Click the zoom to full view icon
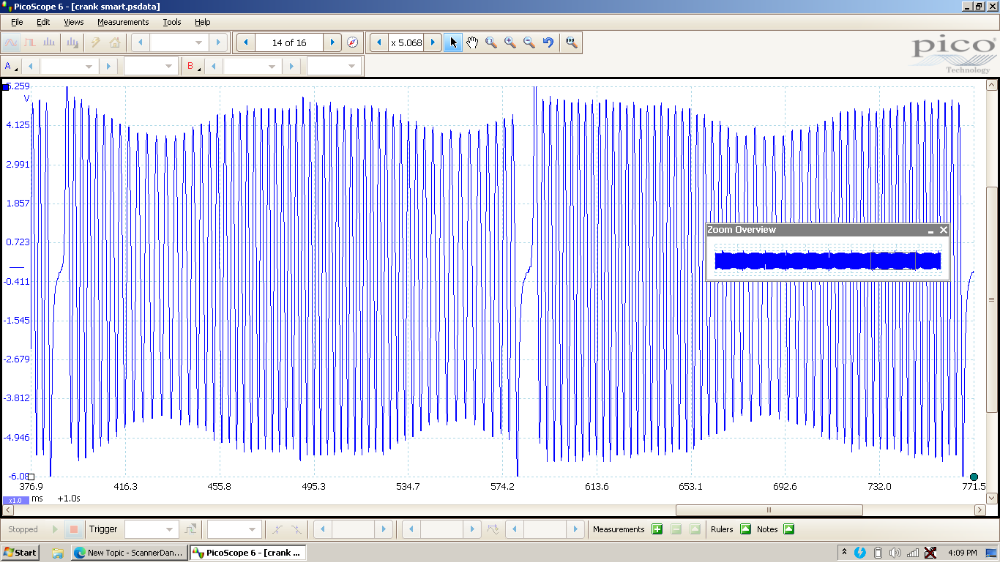This screenshot has height=562, width=1000. pos(571,43)
